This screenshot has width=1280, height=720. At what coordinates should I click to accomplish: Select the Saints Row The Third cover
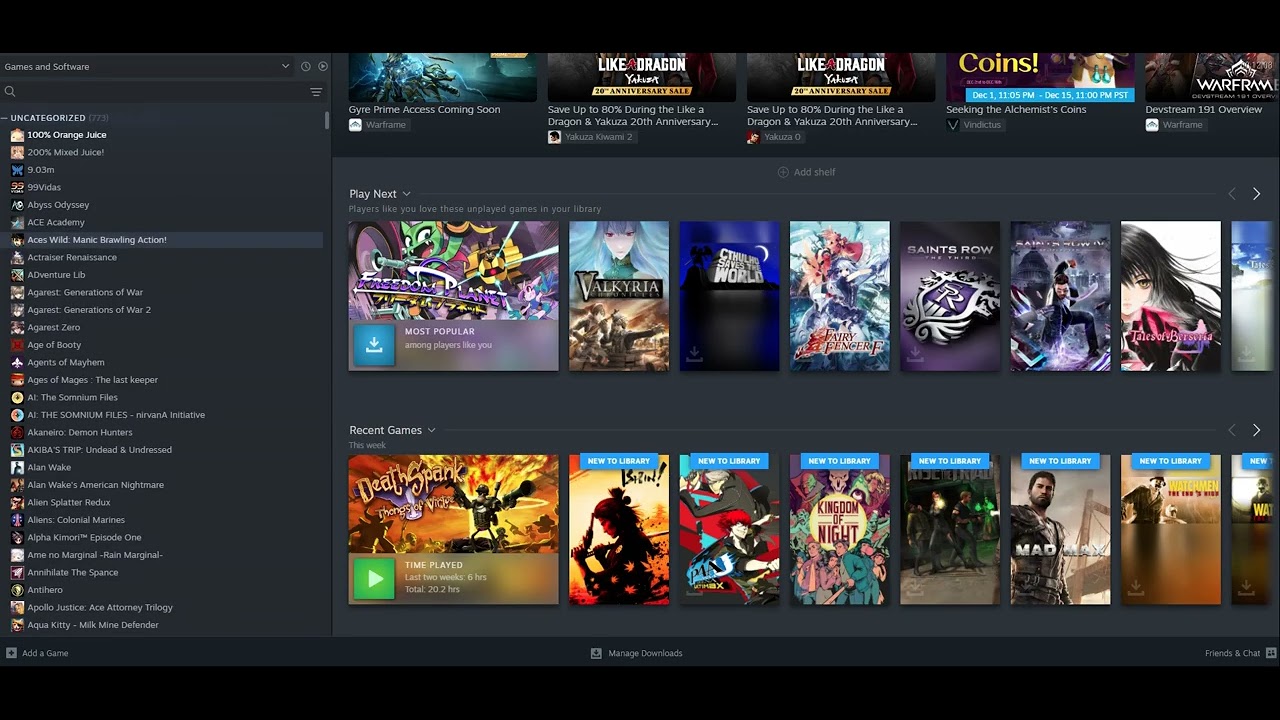[950, 296]
